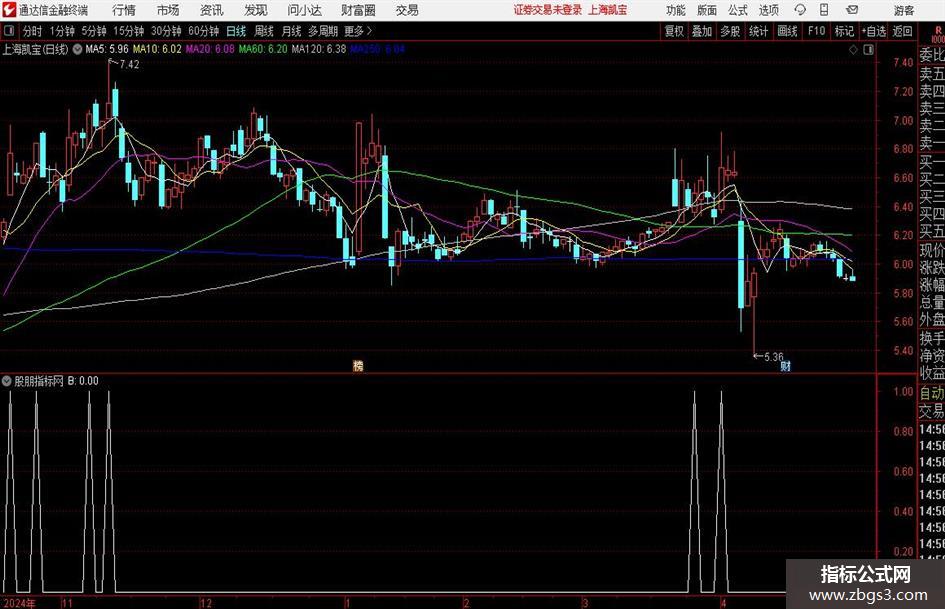945x609 pixels.
Task: Expand the MA indicator dropdown beside 上海凯宝(日线)
Action: (x=77, y=49)
